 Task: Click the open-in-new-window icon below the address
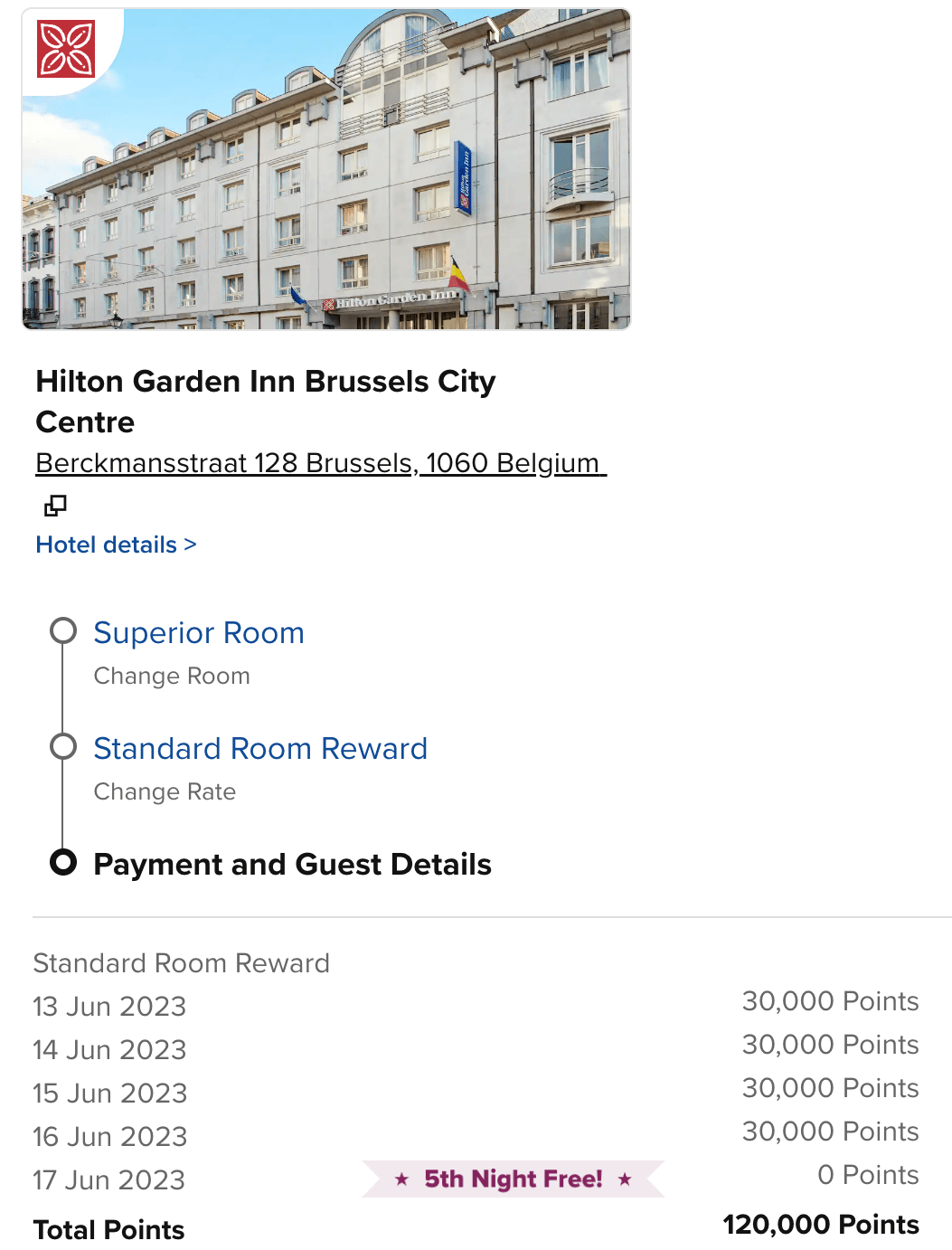55,506
